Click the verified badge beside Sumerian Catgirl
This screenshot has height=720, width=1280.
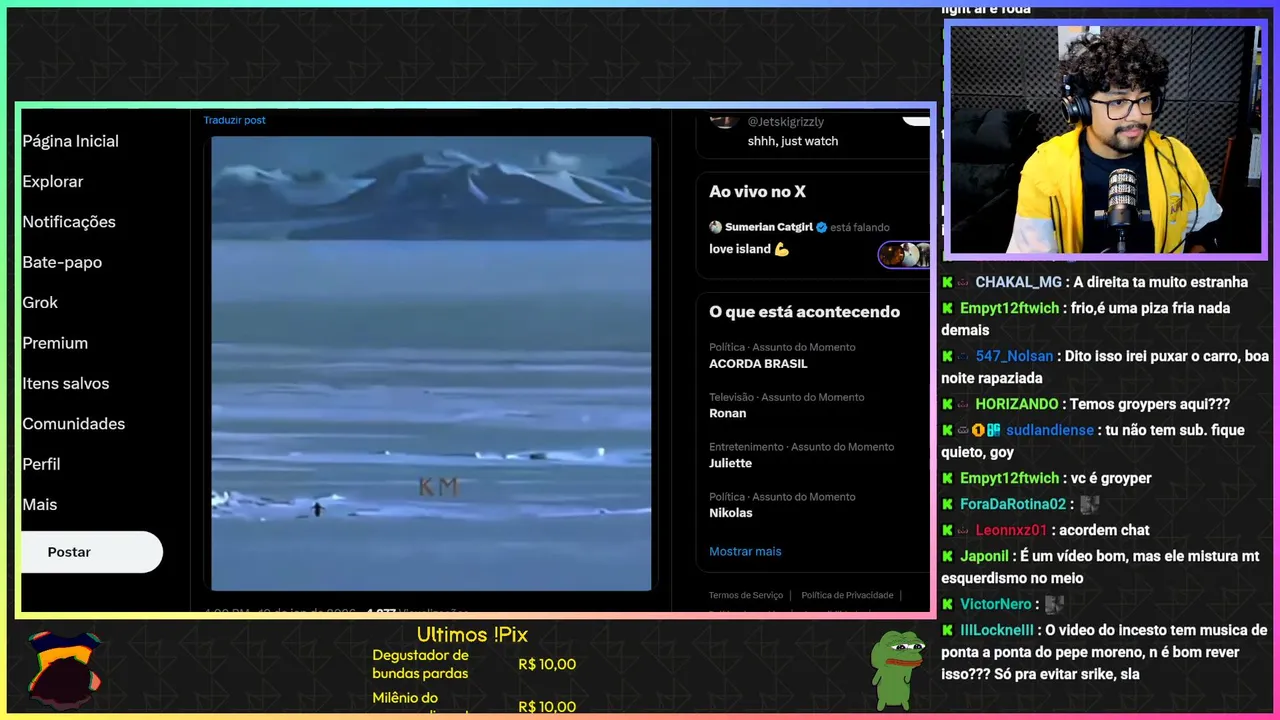tap(821, 227)
